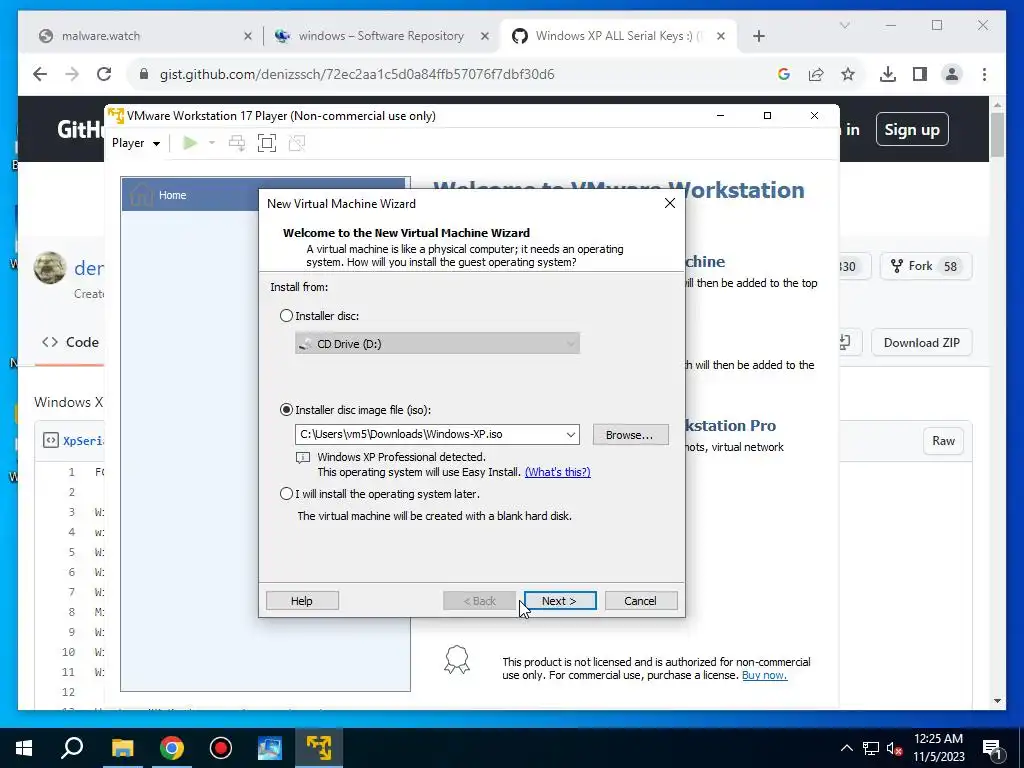Open Chrome's three-dot menu
The width and height of the screenshot is (1024, 768).
coord(984,74)
